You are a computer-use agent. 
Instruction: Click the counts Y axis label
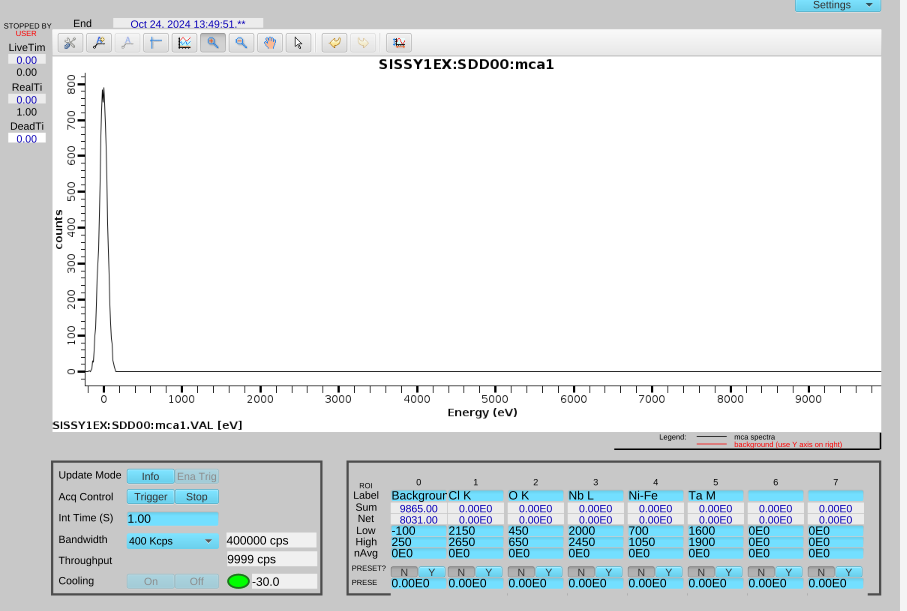point(58,230)
